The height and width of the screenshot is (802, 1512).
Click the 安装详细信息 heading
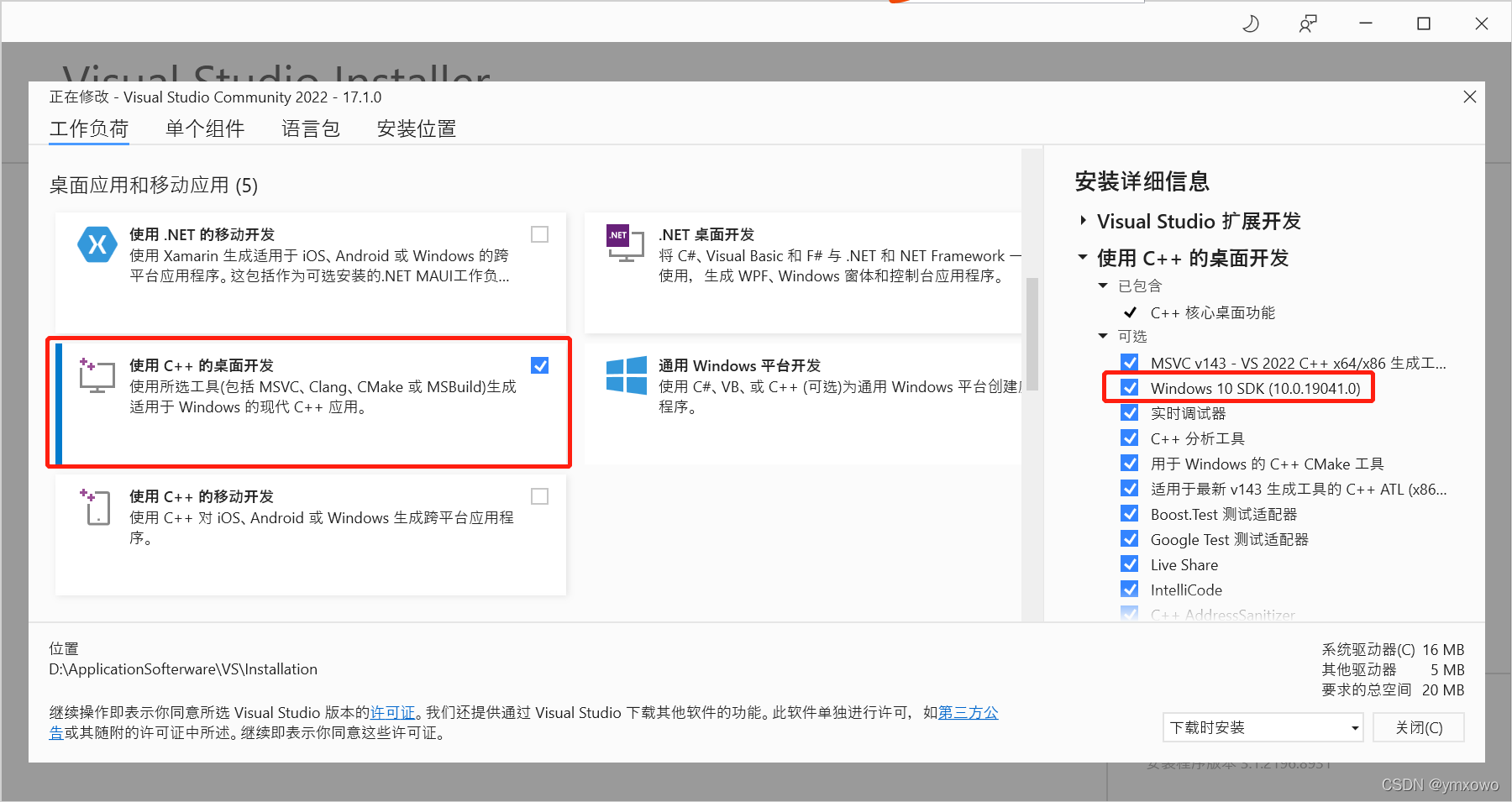pos(1142,181)
